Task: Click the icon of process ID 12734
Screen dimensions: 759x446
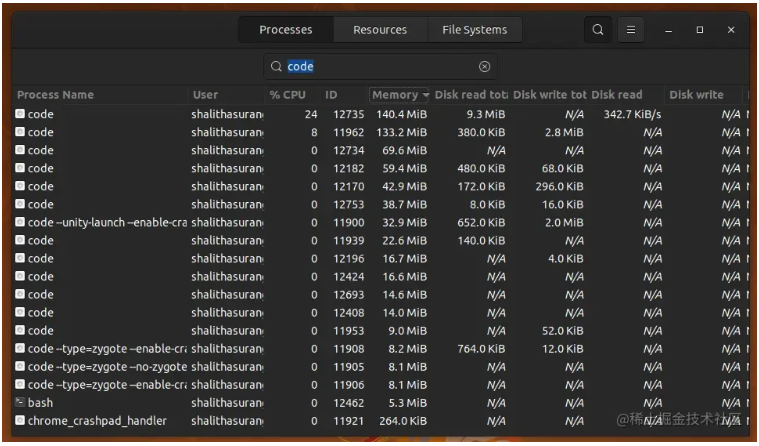Action: click(20, 150)
